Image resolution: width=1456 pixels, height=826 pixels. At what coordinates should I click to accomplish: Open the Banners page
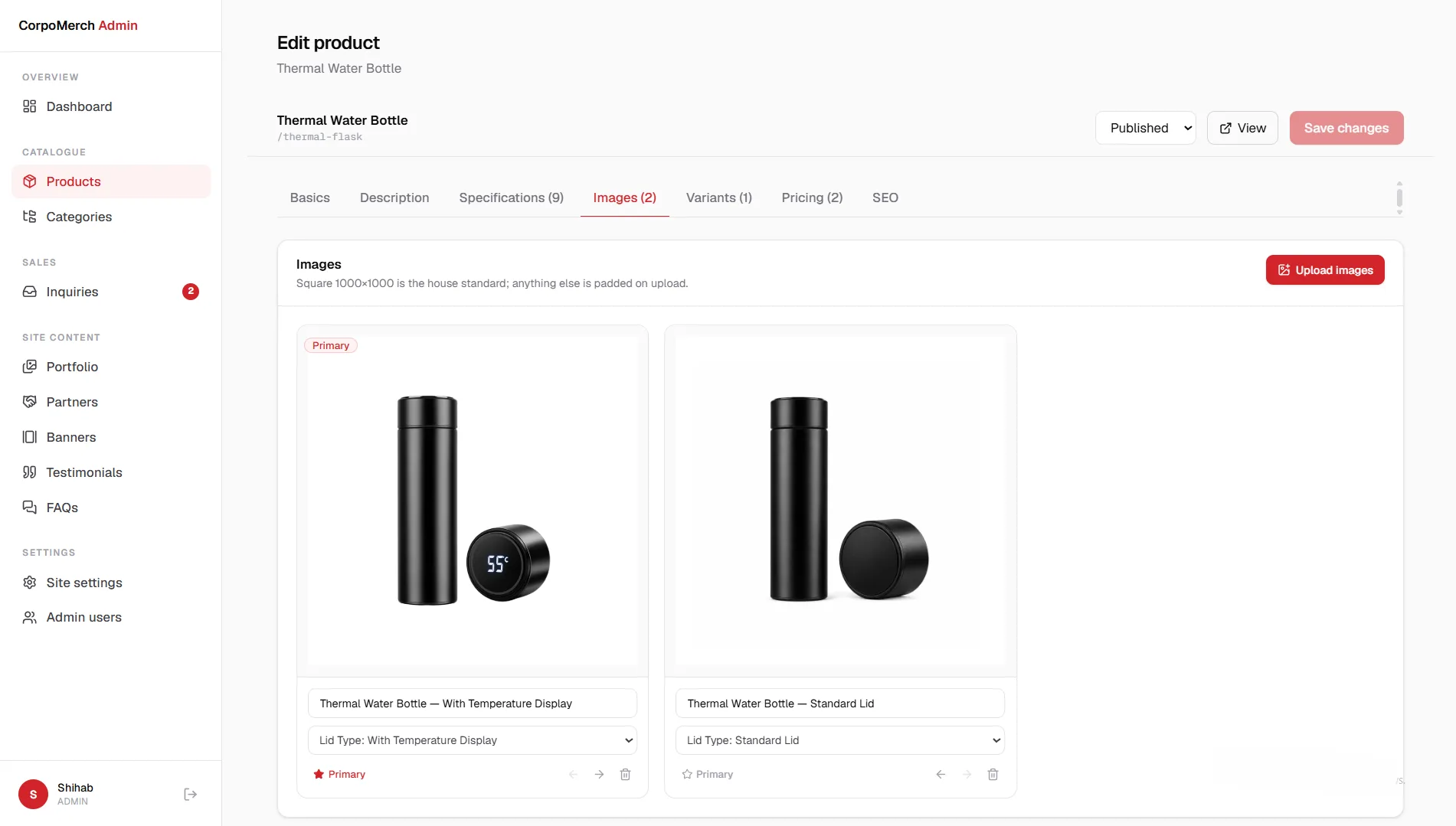pos(111,437)
